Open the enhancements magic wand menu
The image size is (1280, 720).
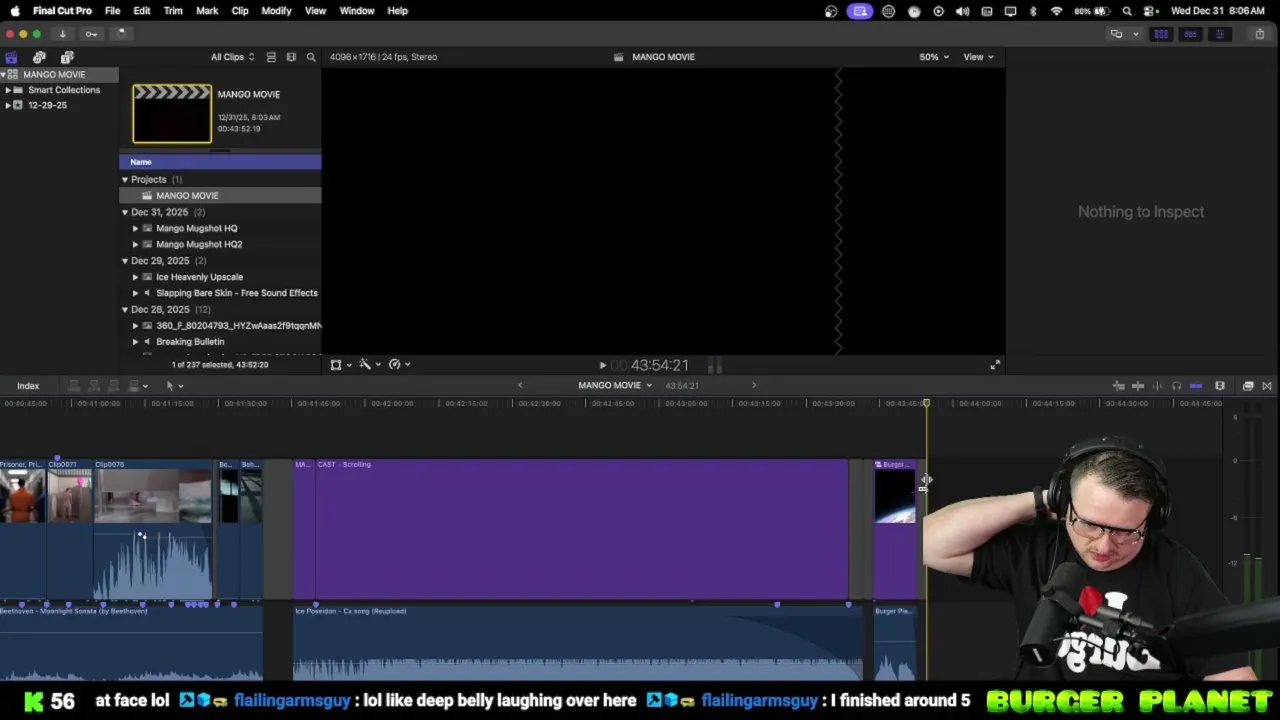[x=369, y=365]
